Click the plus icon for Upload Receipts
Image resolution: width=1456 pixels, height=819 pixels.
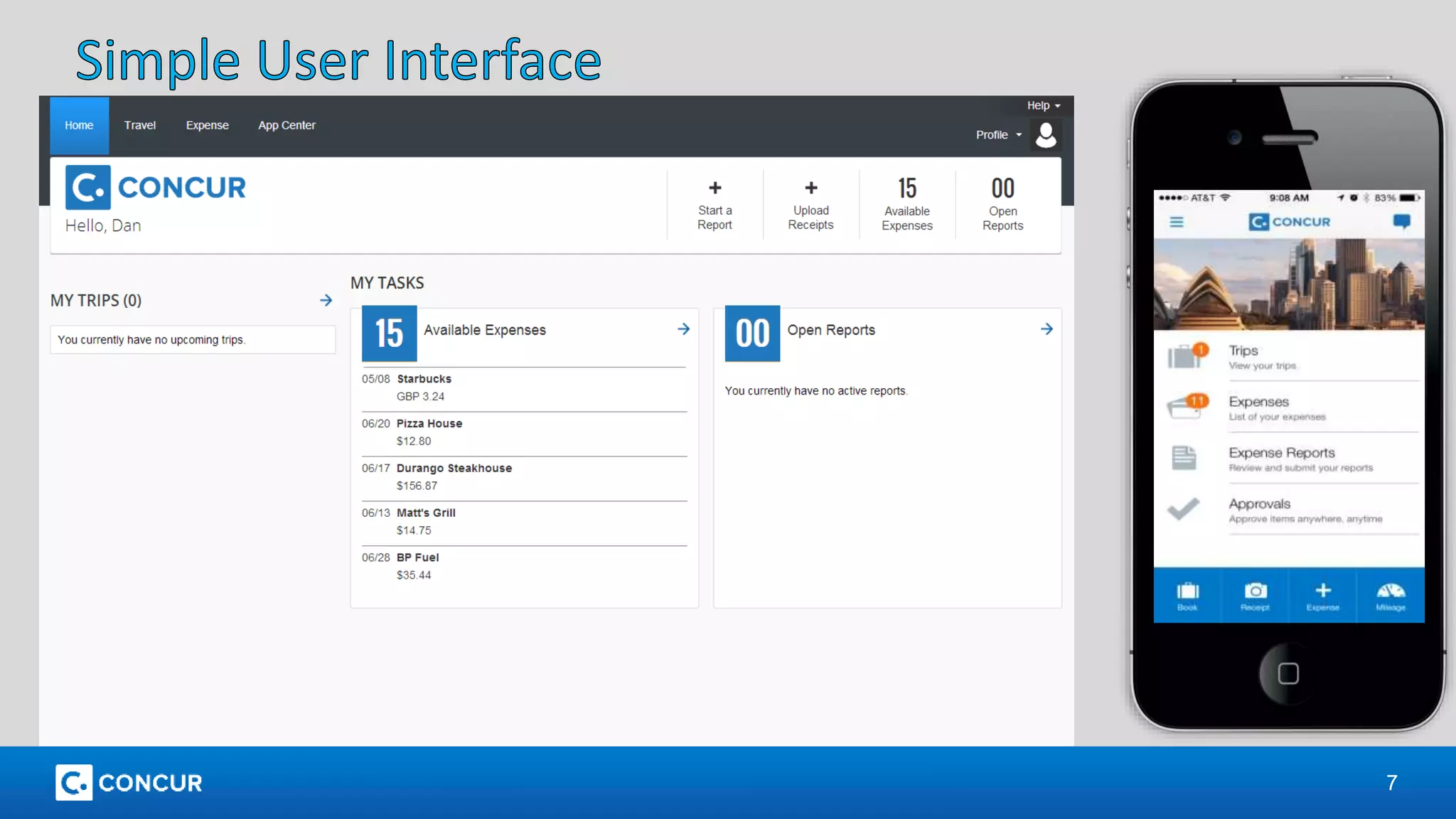point(810,188)
